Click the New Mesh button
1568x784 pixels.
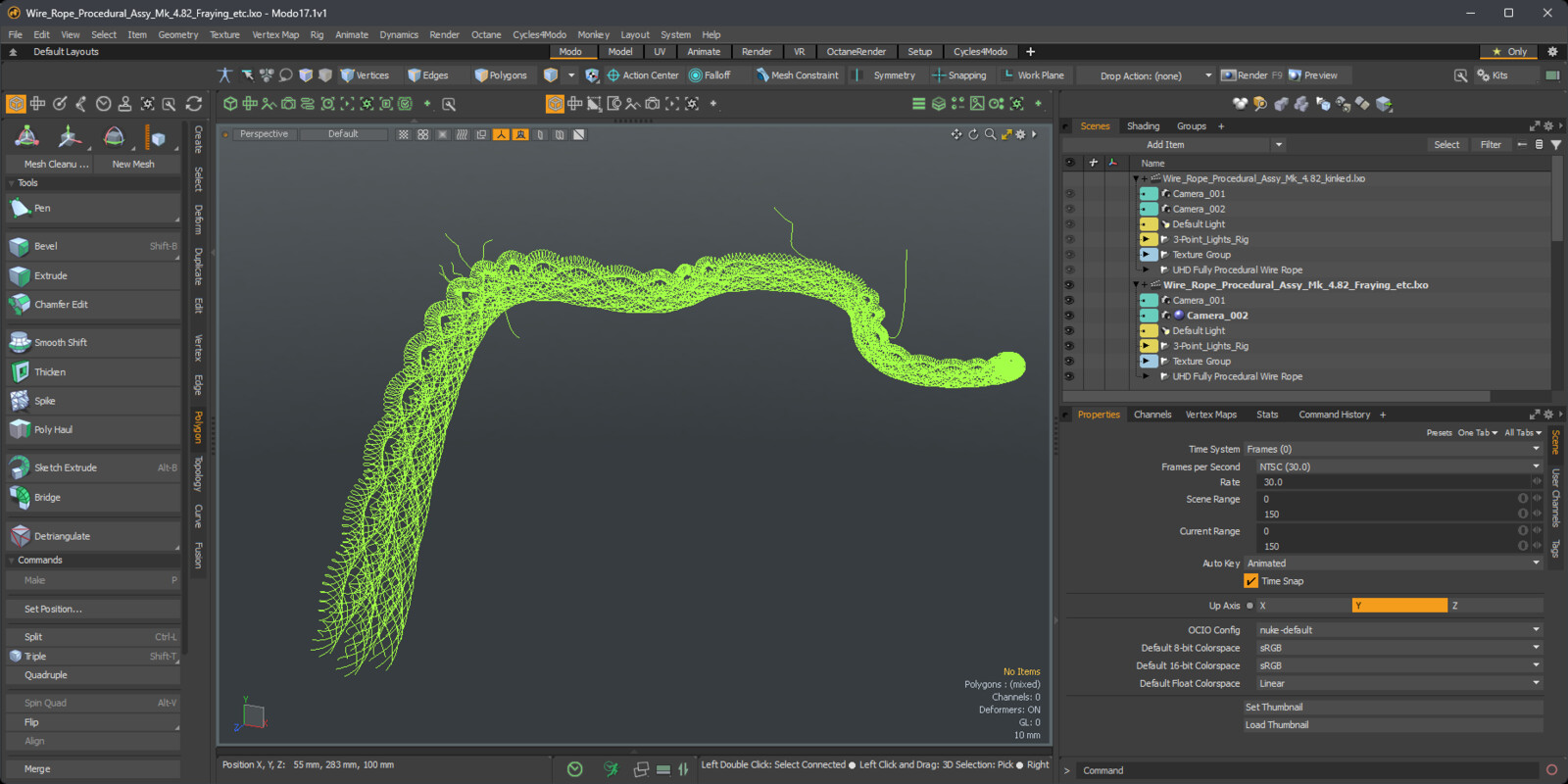[133, 164]
